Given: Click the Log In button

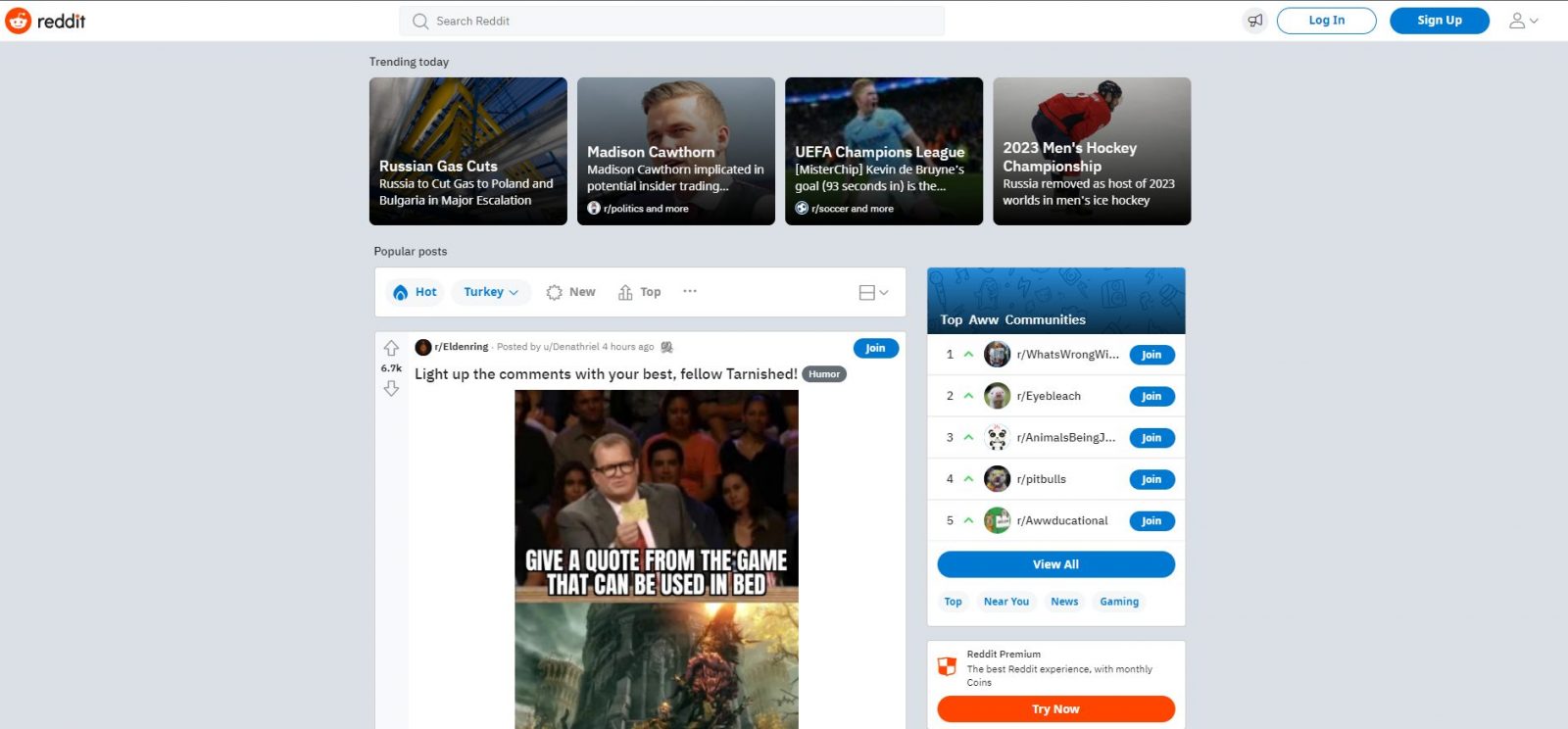Looking at the screenshot, I should point(1326,21).
